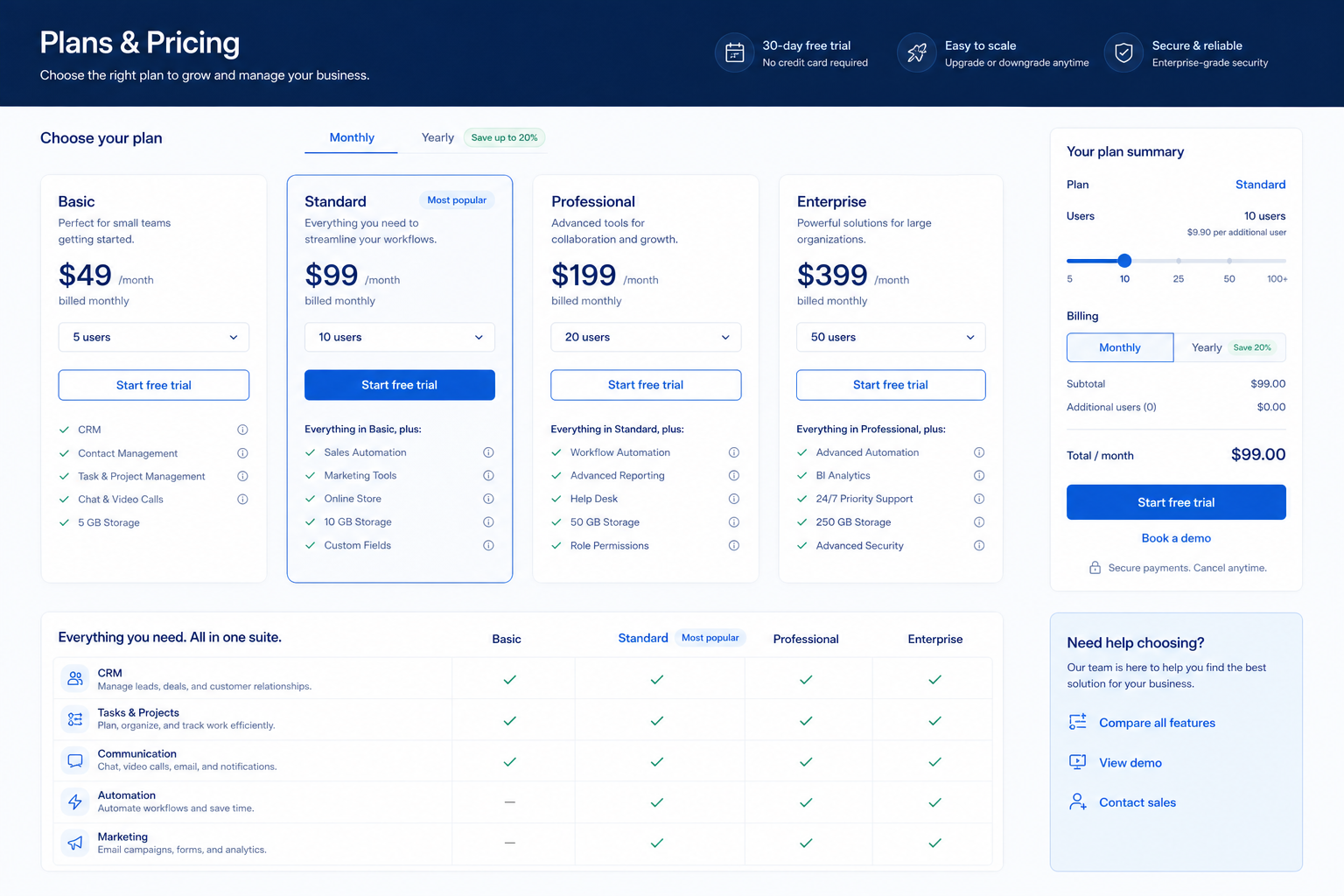Click the Save up to 20% badge

(504, 137)
